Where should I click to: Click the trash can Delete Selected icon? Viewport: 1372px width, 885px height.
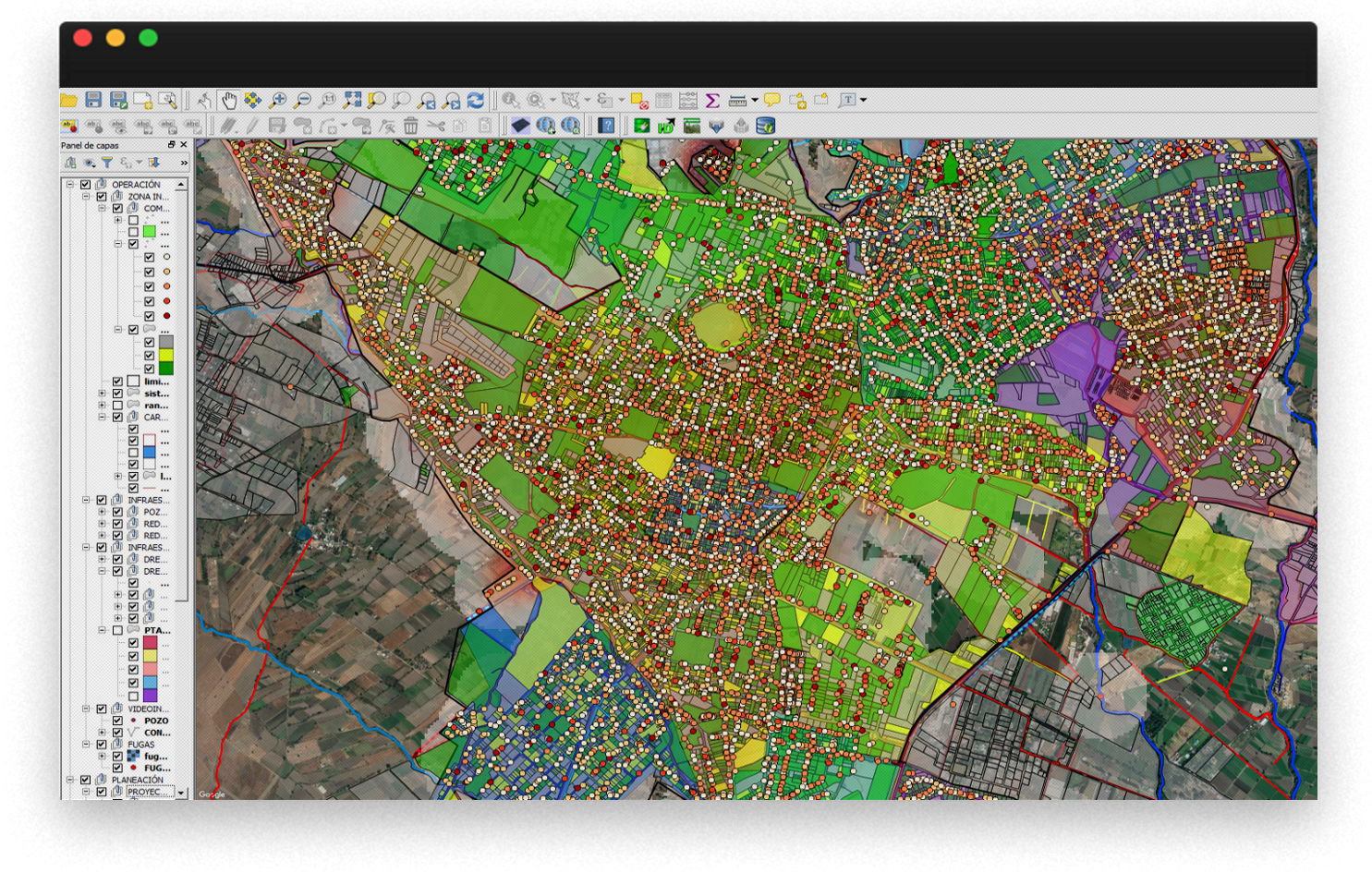[x=411, y=126]
